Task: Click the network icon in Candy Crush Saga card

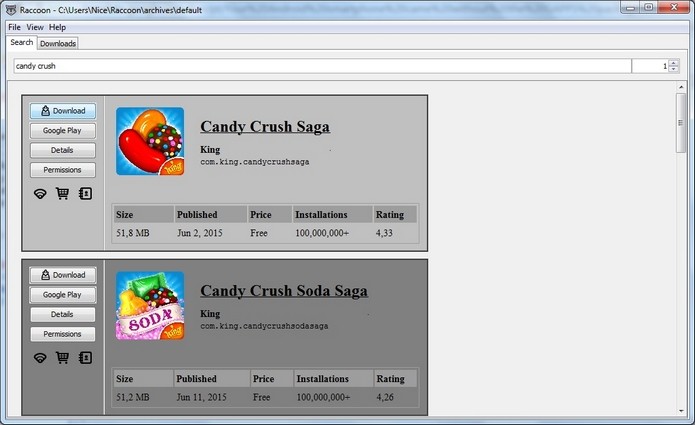Action: tap(40, 194)
